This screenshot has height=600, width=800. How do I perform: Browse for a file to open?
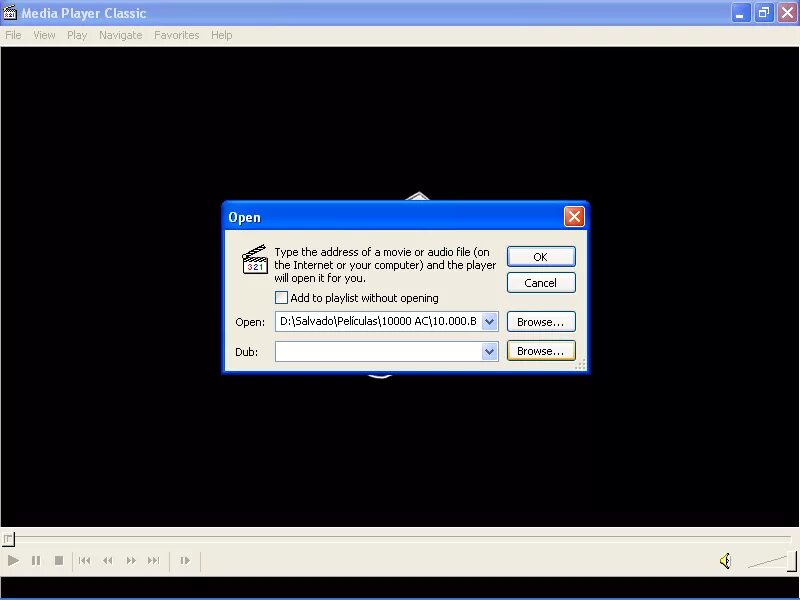click(x=541, y=322)
